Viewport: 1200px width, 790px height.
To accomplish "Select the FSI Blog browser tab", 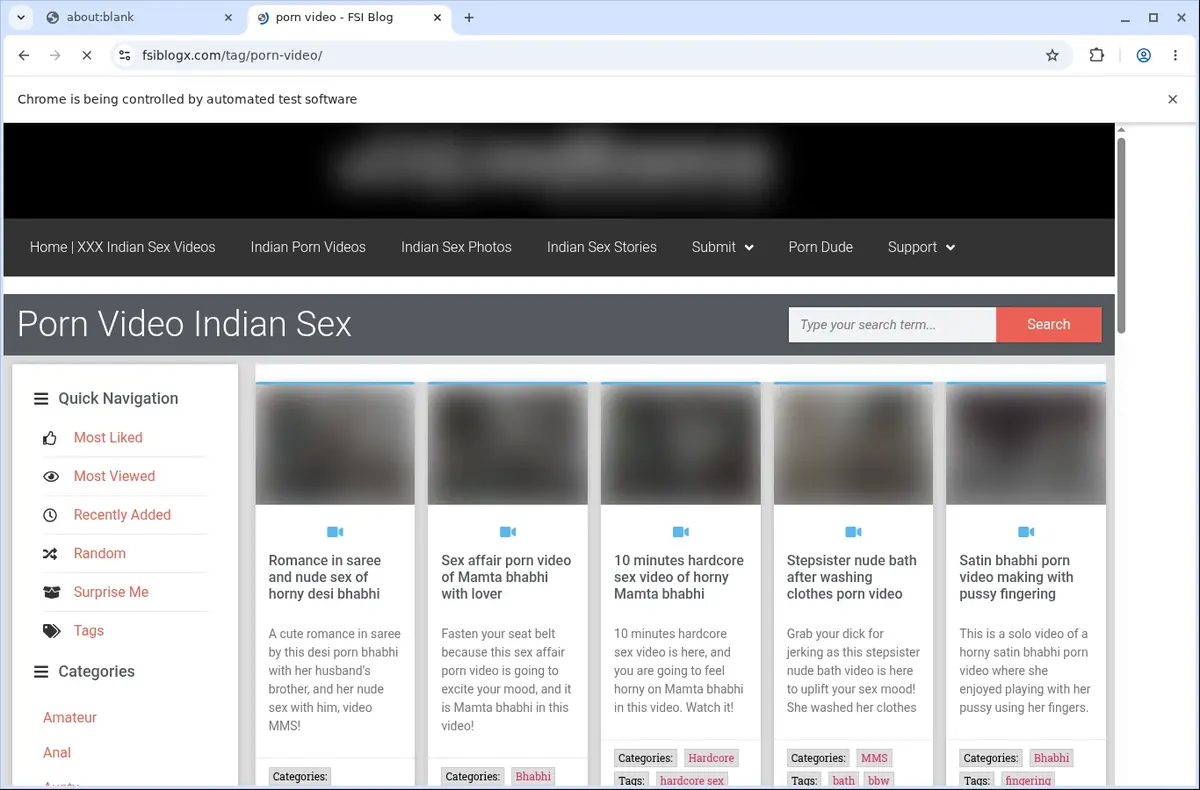I will (345, 17).
